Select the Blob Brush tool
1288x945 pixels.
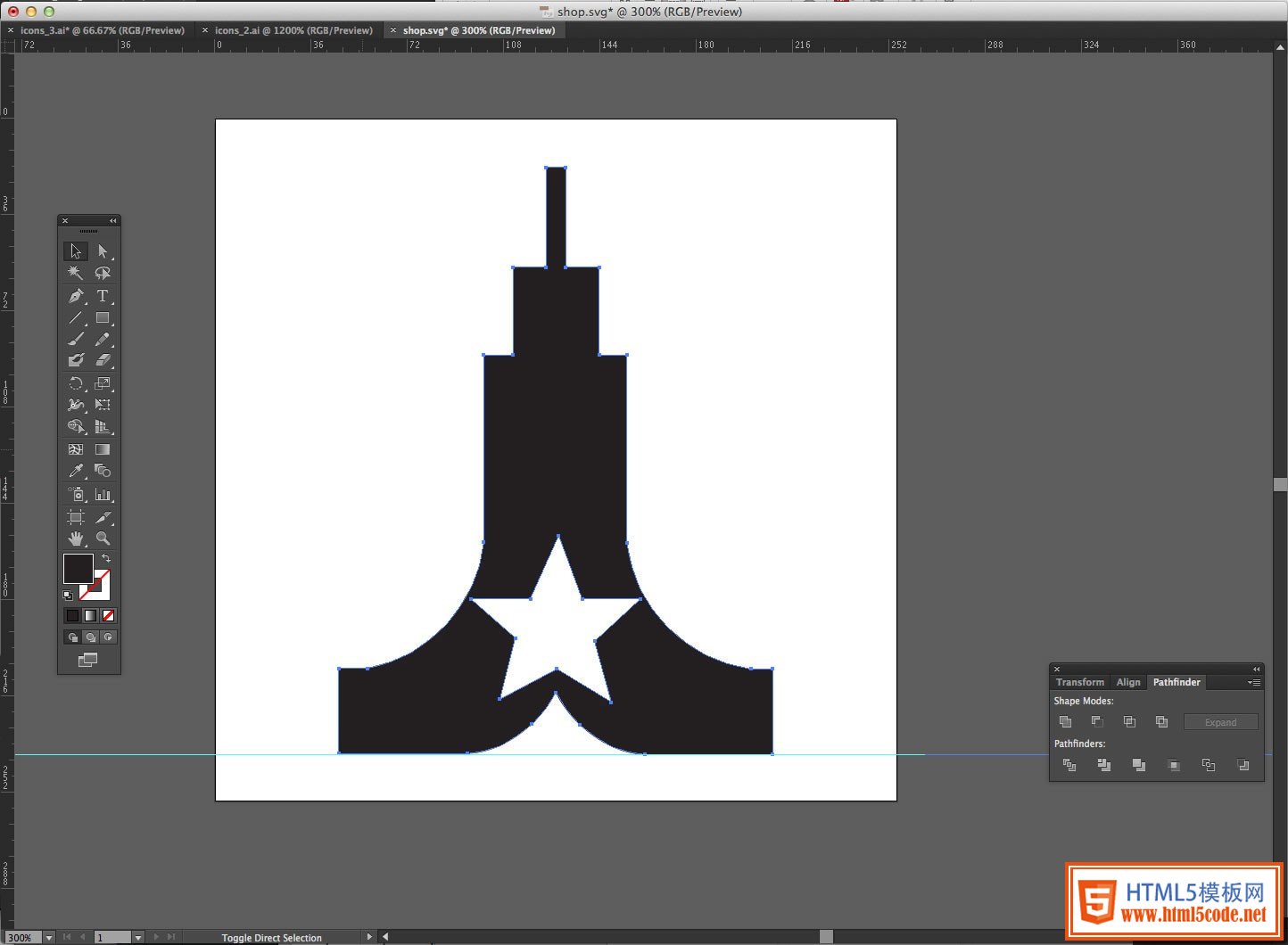pyautogui.click(x=76, y=360)
